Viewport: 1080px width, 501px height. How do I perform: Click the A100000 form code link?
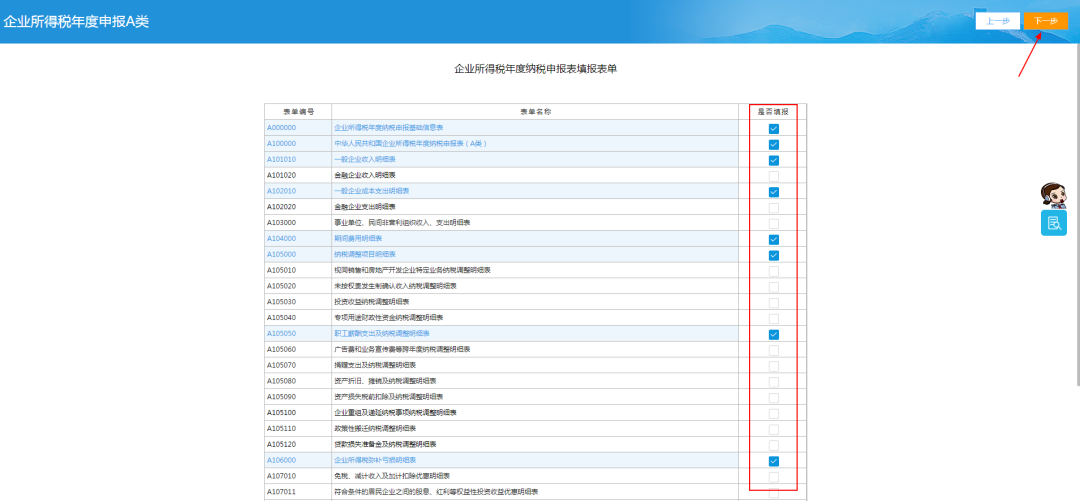pyautogui.click(x=281, y=144)
